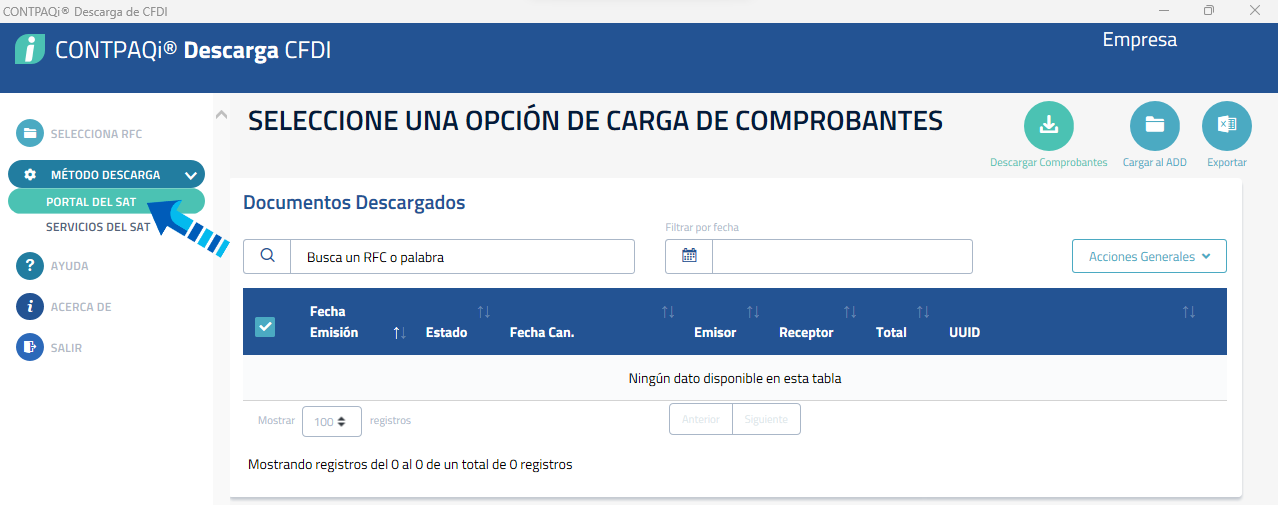Focus the Busca un RFC o palabra field
This screenshot has height=505, width=1278.
(463, 256)
